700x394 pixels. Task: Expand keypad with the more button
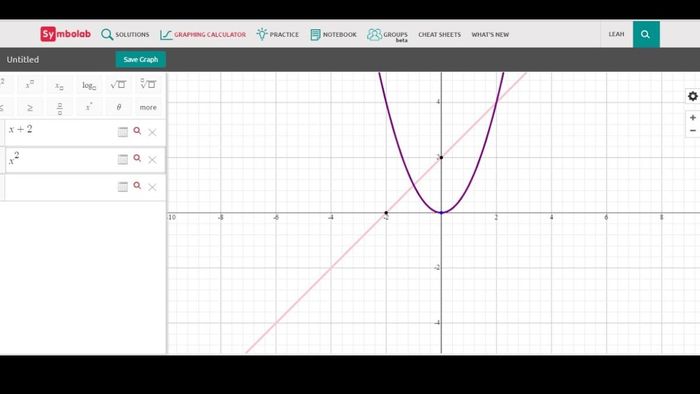point(148,108)
